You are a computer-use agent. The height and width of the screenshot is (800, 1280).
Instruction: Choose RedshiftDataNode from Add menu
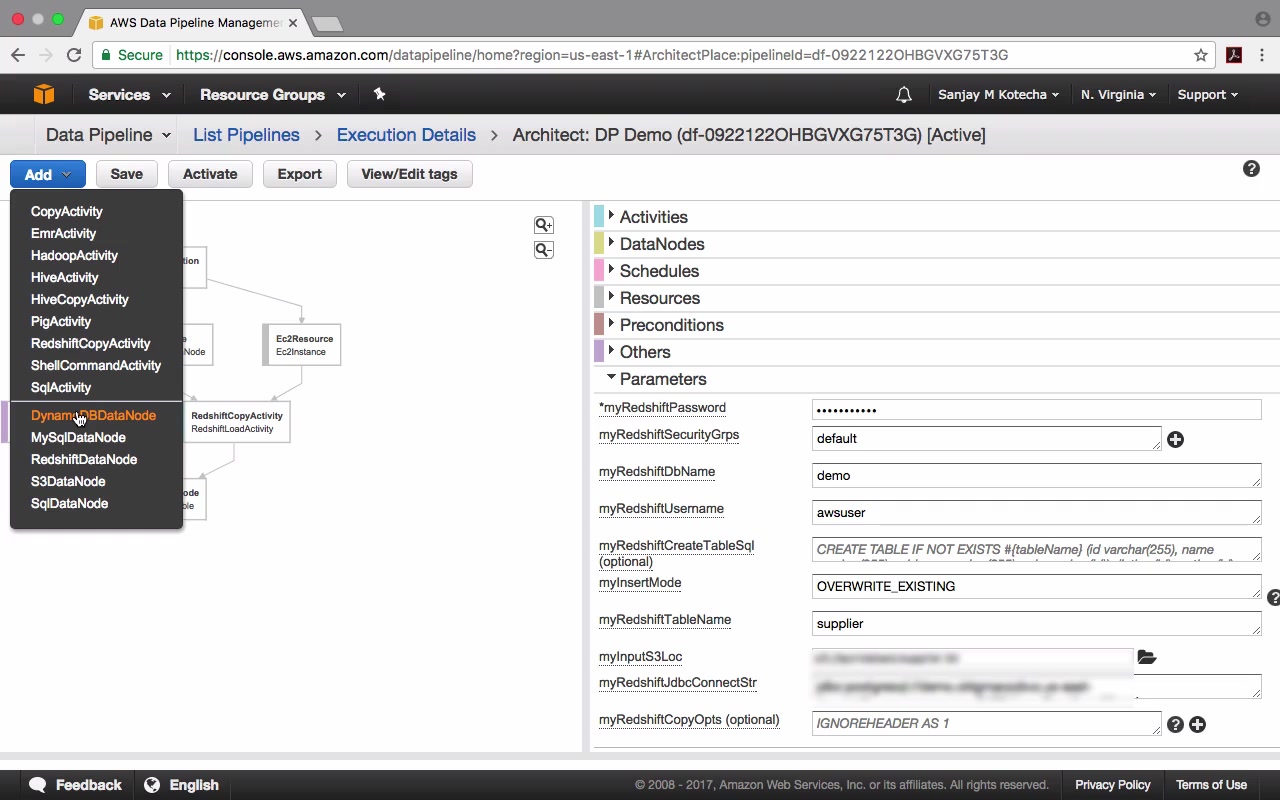tap(83, 459)
